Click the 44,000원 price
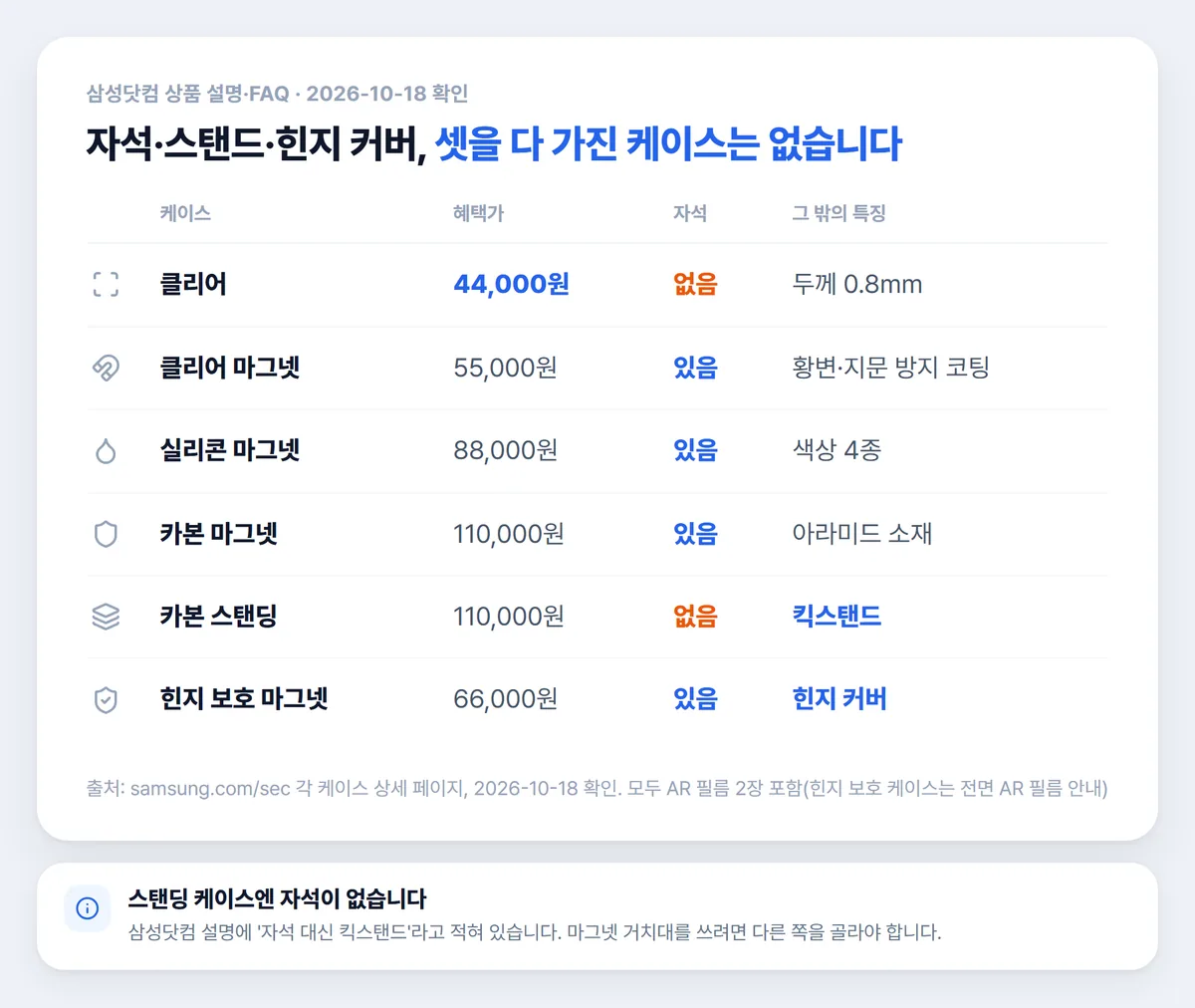 [x=512, y=285]
